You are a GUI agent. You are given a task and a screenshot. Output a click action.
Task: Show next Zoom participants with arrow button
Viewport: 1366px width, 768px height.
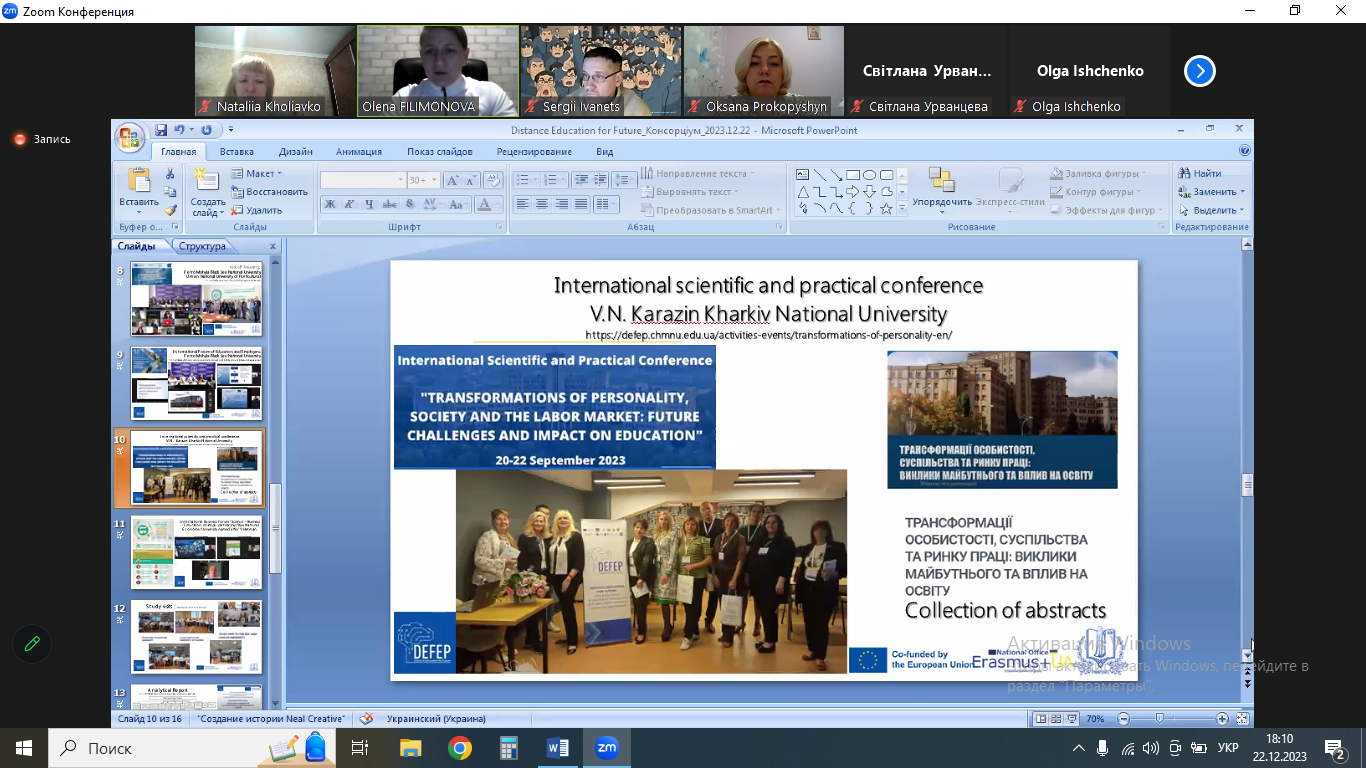tap(1200, 71)
